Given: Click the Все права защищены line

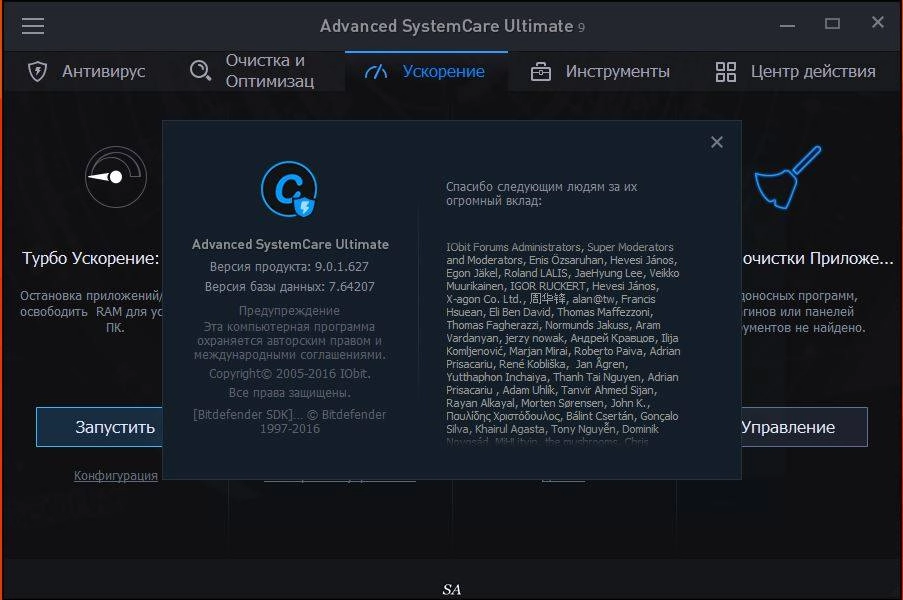Looking at the screenshot, I should click(x=290, y=393).
